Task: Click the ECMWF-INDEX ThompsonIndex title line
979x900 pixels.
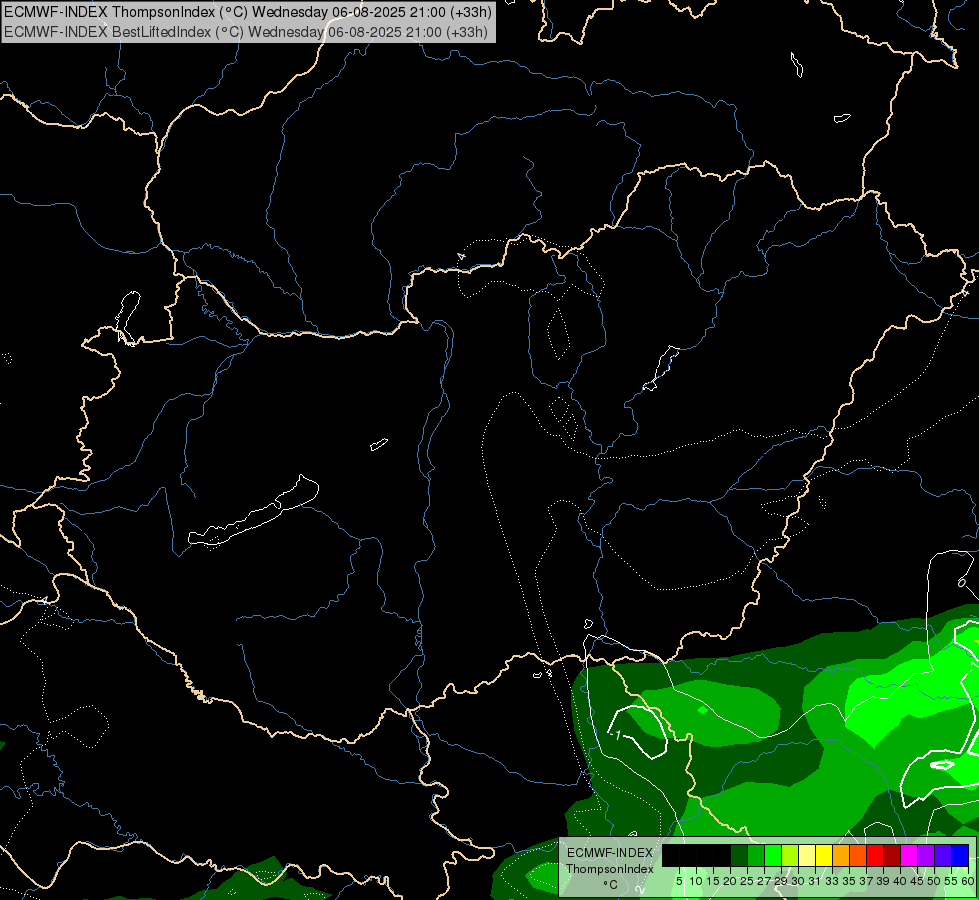Action: click(248, 11)
